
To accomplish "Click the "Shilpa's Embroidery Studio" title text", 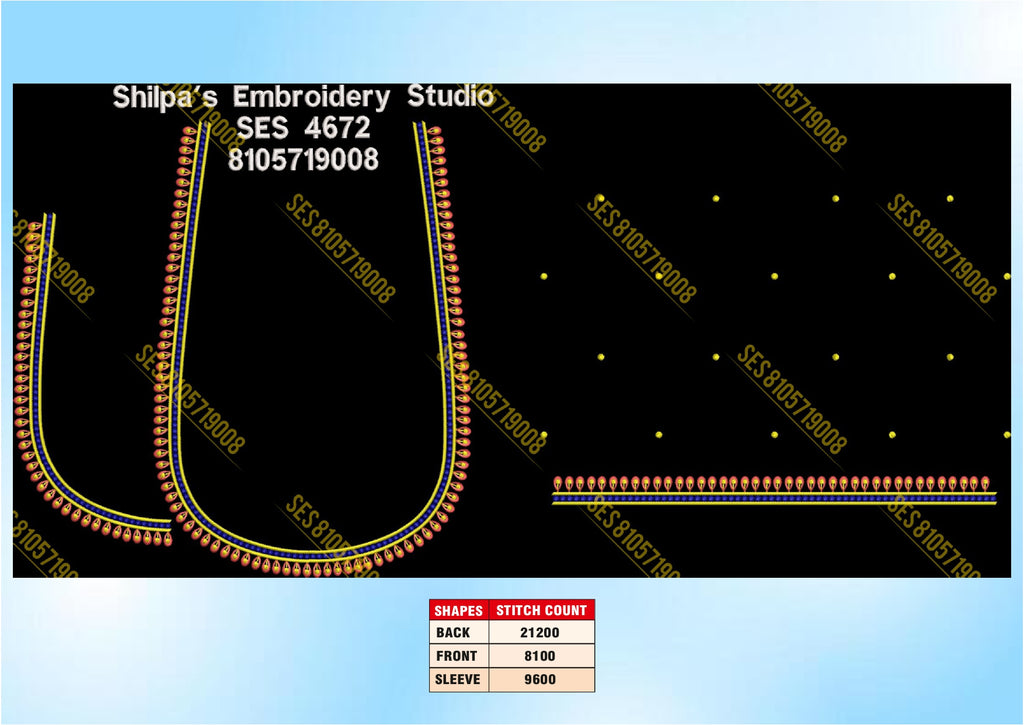I will tap(303, 97).
